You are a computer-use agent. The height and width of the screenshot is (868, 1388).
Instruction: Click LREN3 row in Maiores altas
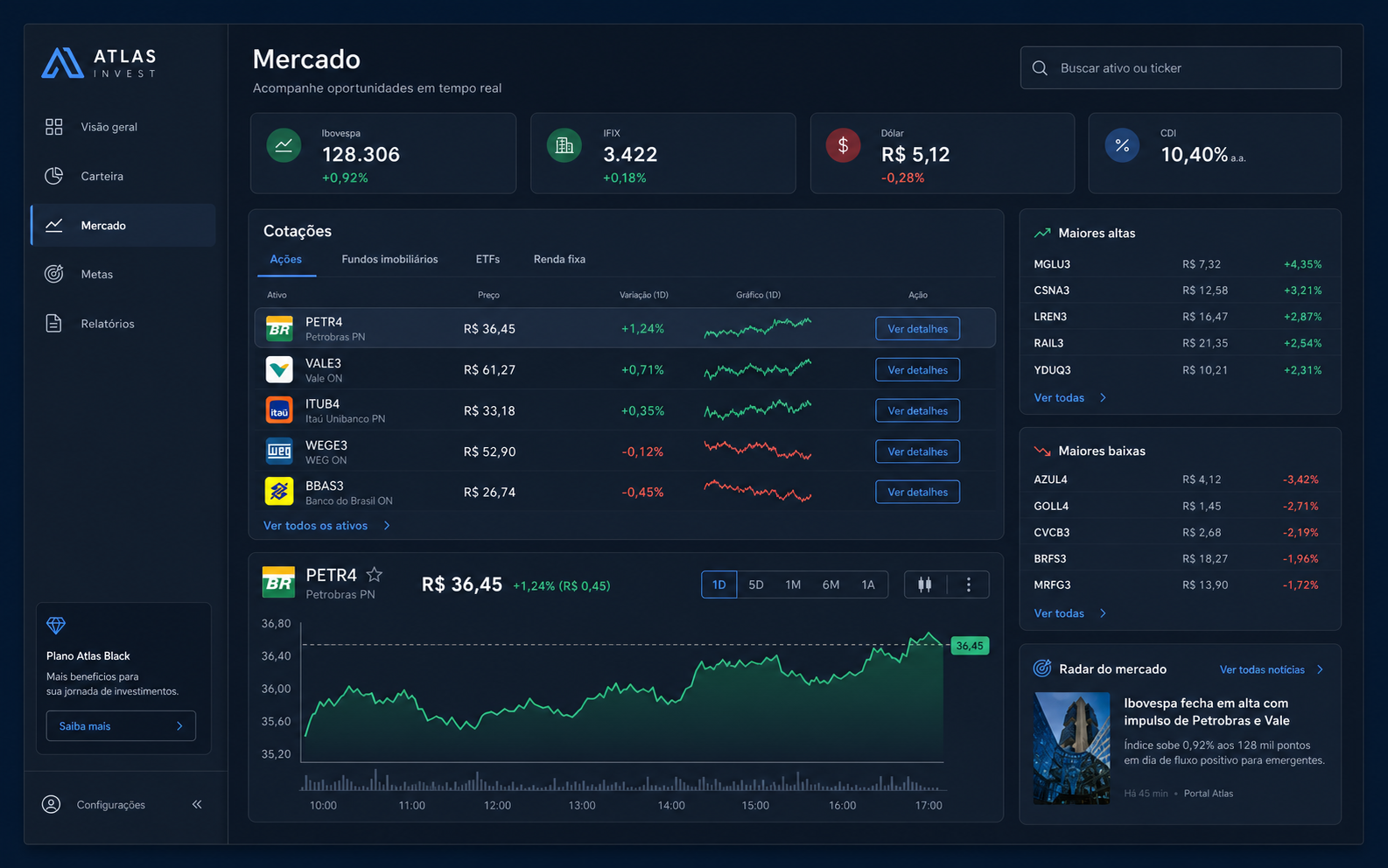[1178, 317]
